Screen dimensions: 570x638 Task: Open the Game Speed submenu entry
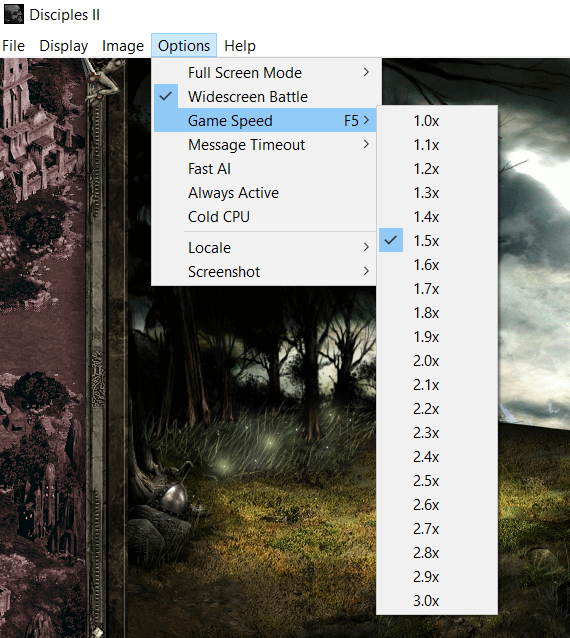pos(264,120)
